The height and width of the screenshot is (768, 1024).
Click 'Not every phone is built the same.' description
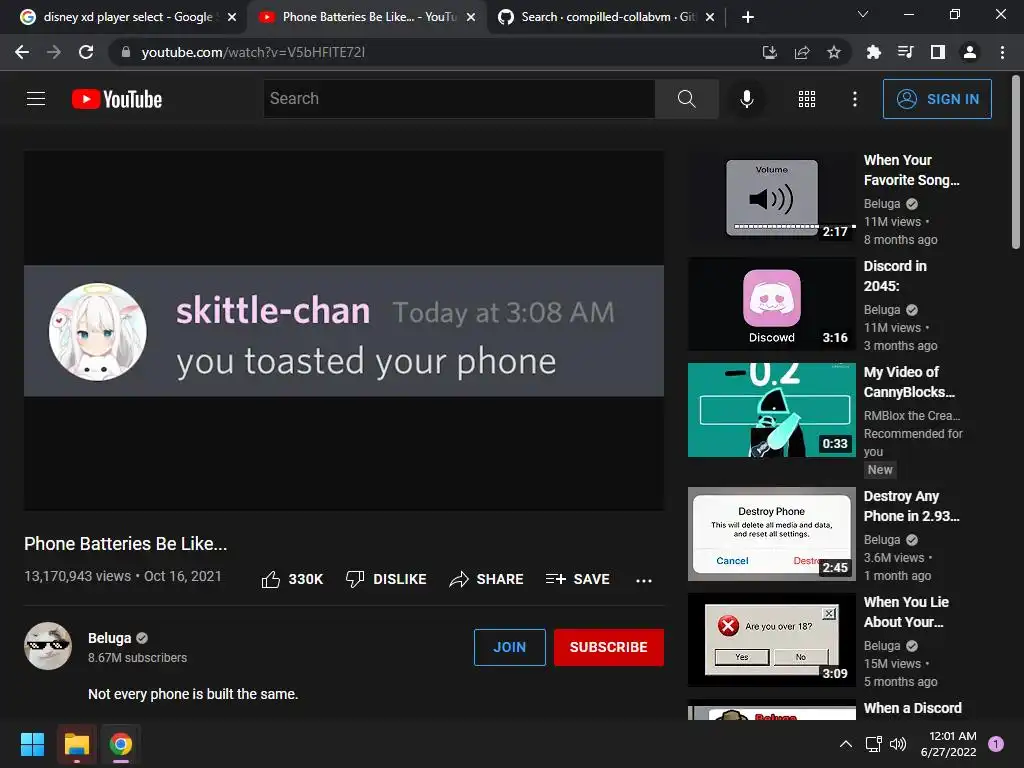click(193, 694)
